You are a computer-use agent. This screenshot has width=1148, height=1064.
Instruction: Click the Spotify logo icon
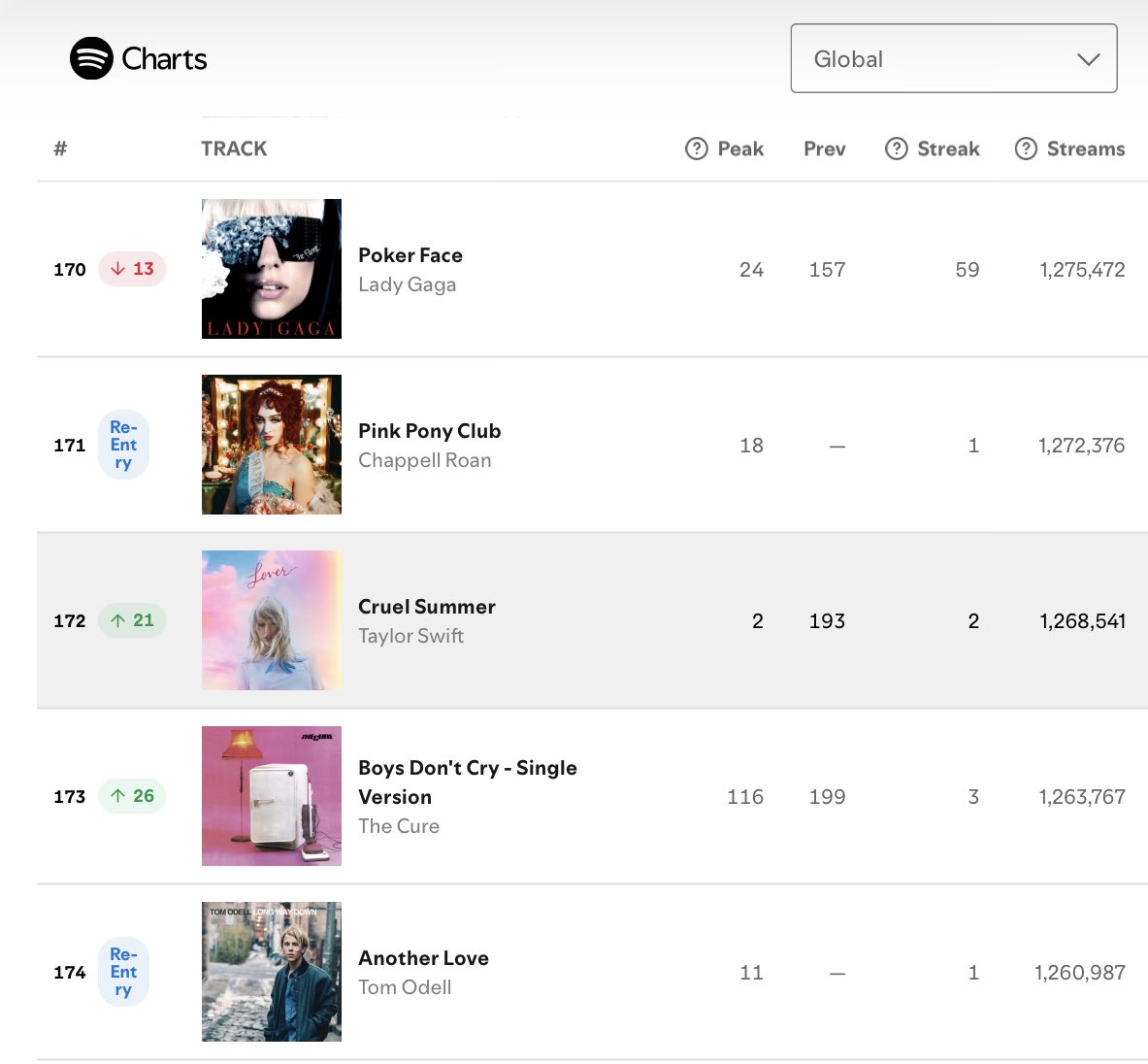pyautogui.click(x=91, y=58)
